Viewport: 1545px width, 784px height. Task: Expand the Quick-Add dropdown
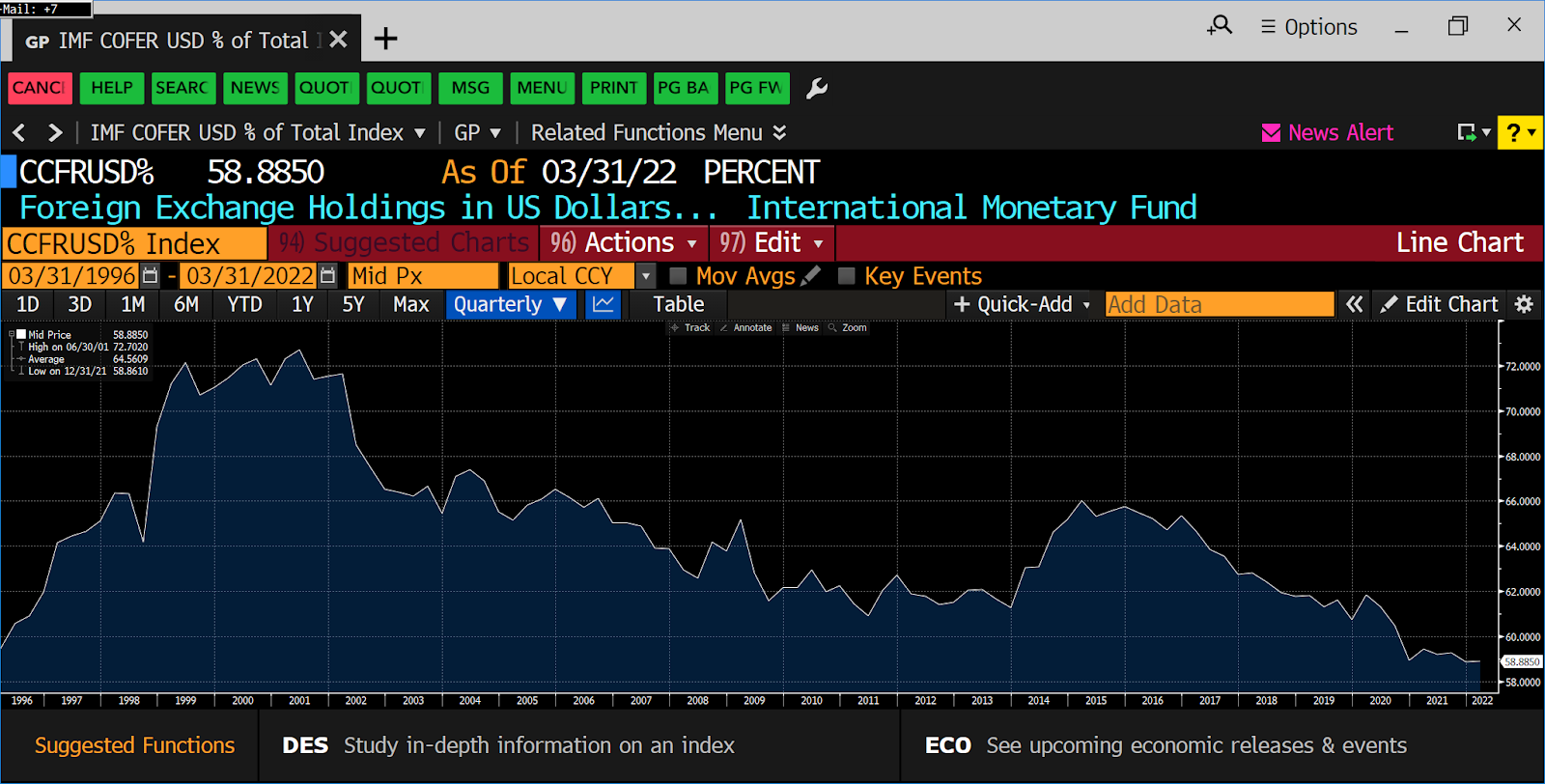[x=1022, y=304]
